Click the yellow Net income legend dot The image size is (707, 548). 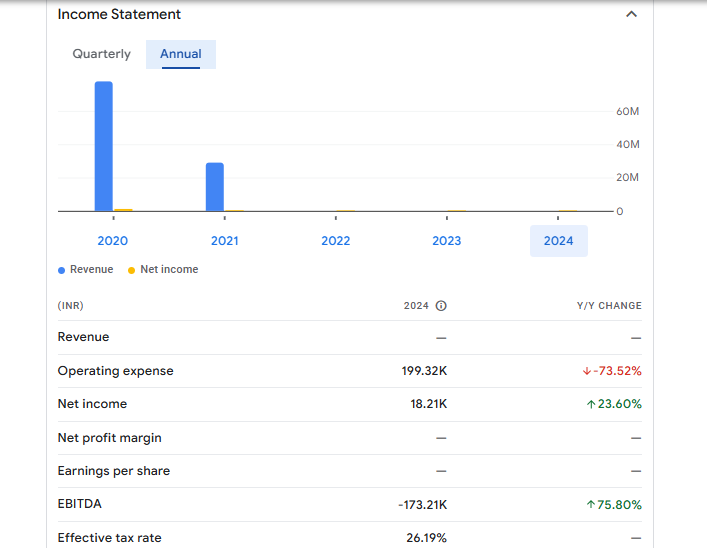(x=131, y=270)
